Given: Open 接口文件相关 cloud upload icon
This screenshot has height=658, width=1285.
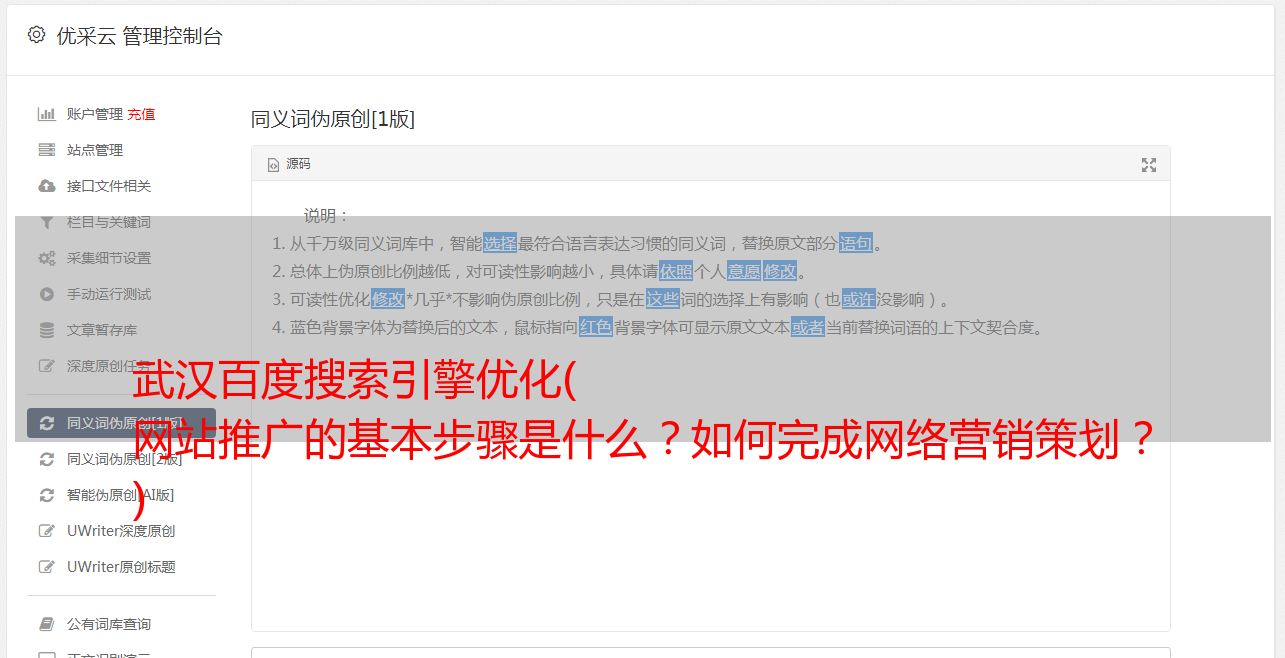Looking at the screenshot, I should pyautogui.click(x=46, y=186).
